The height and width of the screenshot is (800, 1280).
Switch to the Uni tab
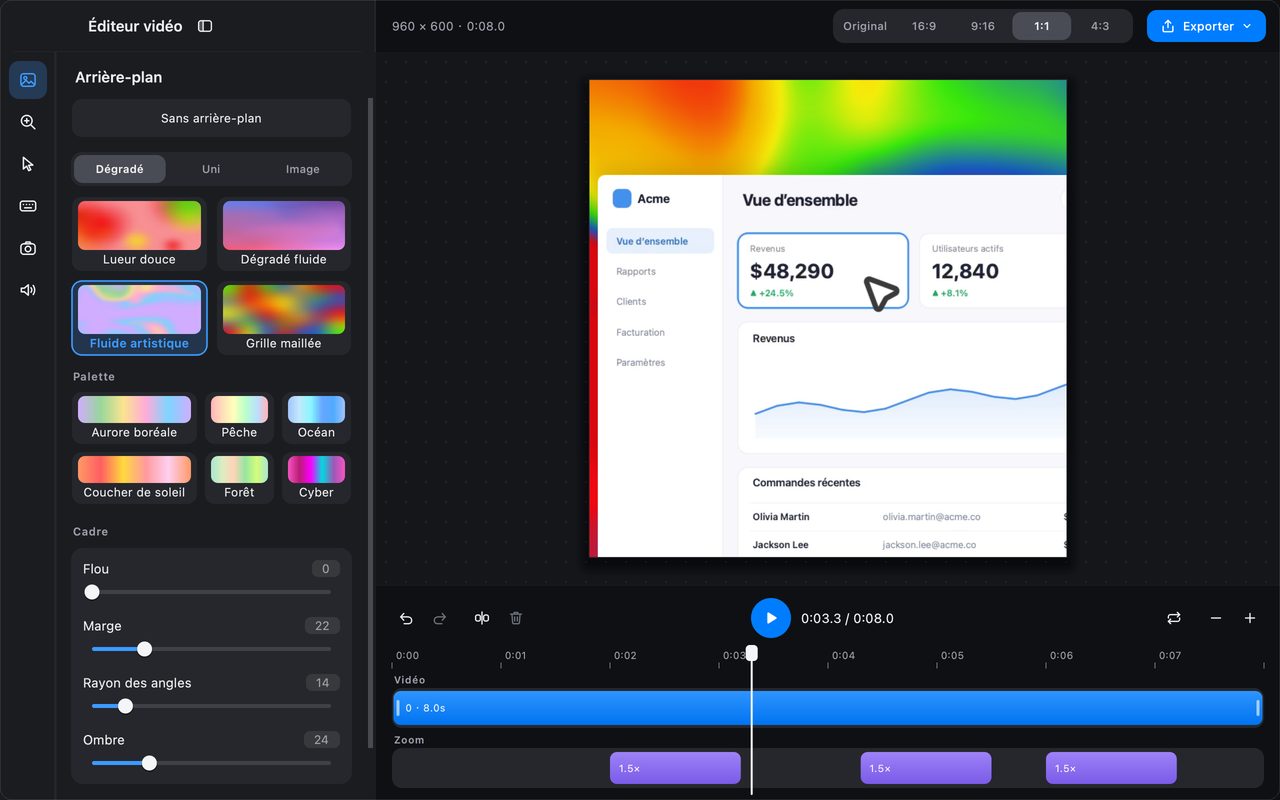tap(211, 169)
